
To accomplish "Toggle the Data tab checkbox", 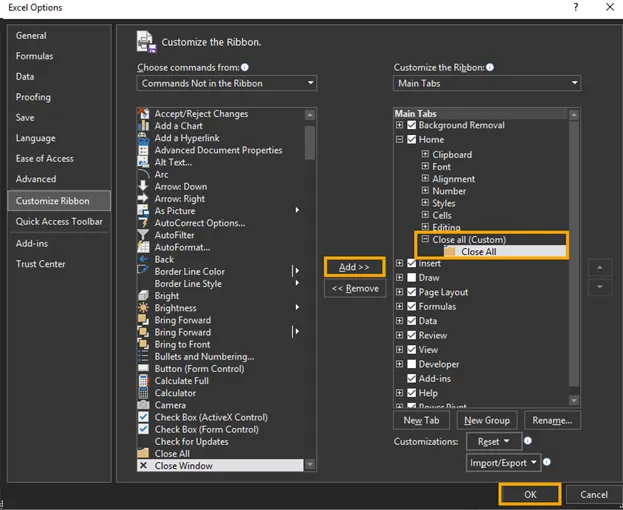I will pos(412,321).
